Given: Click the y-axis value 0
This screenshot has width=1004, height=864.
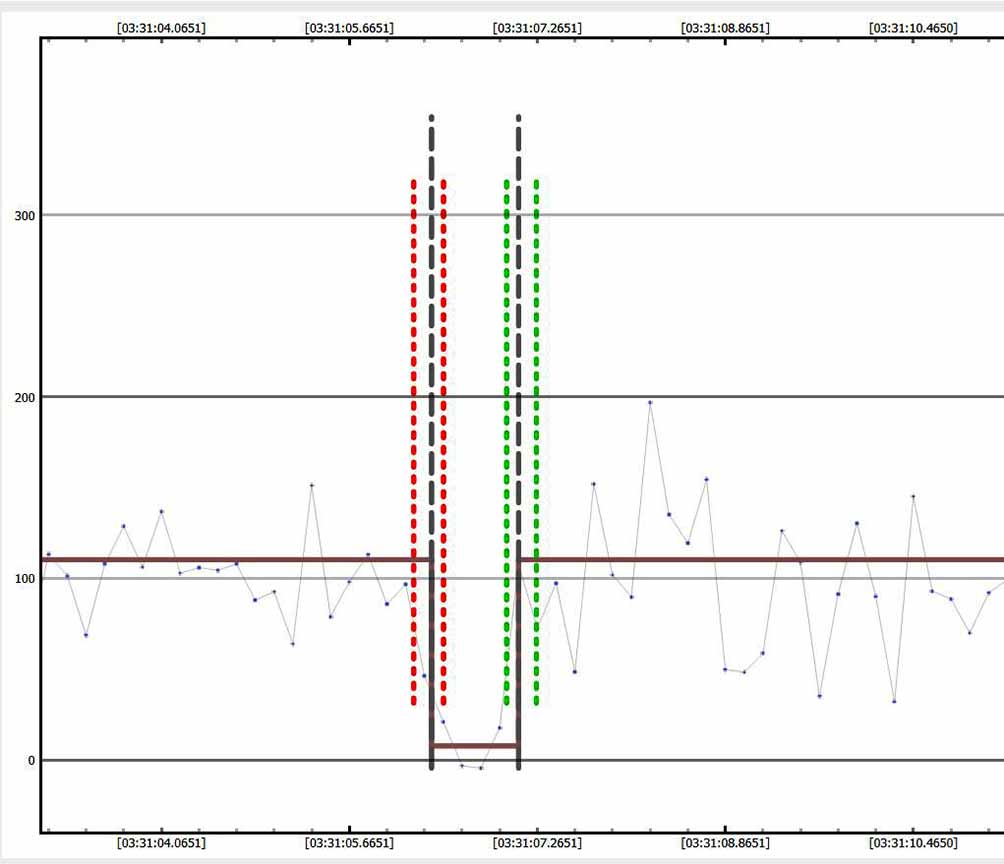Looking at the screenshot, I should click(x=31, y=761).
